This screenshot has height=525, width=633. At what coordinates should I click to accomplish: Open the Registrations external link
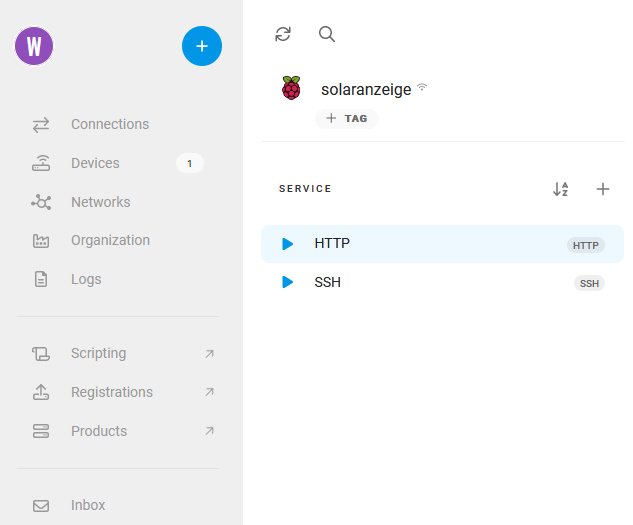point(112,392)
